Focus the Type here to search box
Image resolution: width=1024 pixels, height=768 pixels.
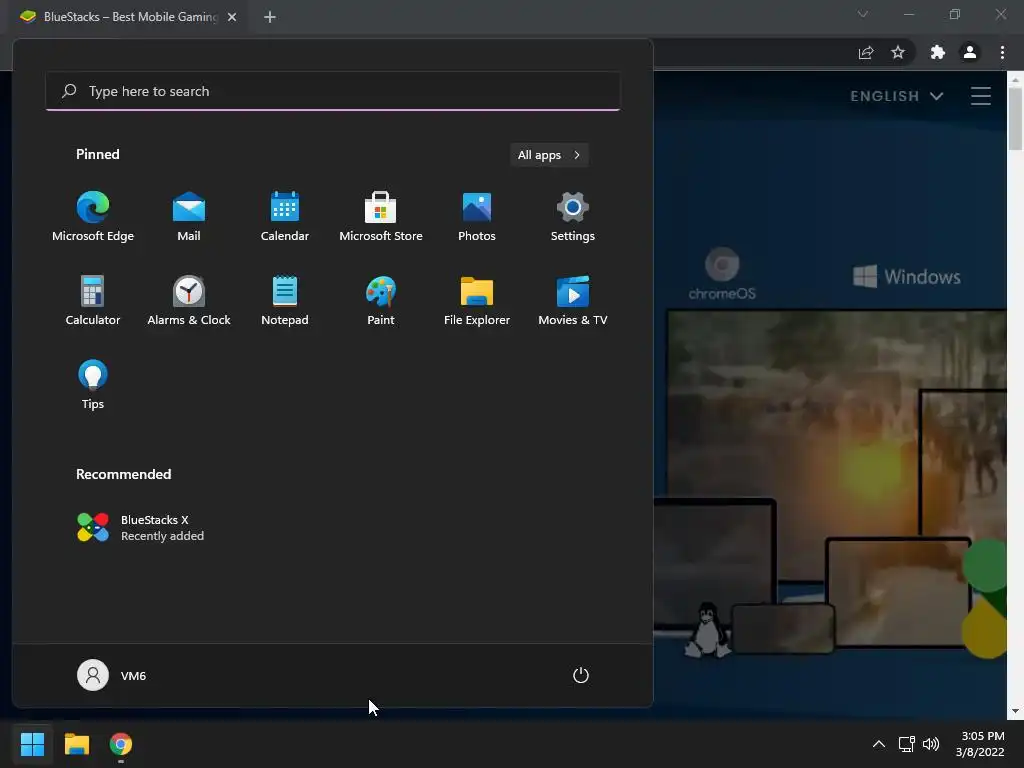(332, 91)
